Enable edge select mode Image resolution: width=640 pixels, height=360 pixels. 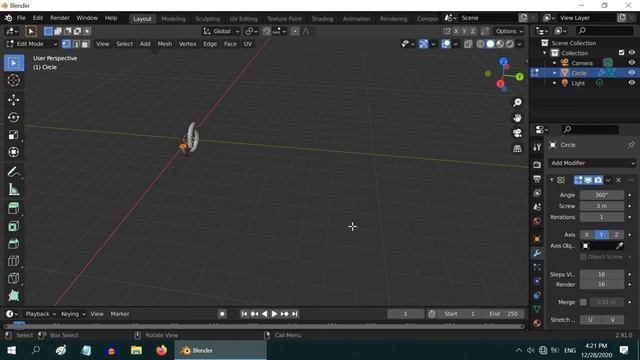click(x=76, y=44)
